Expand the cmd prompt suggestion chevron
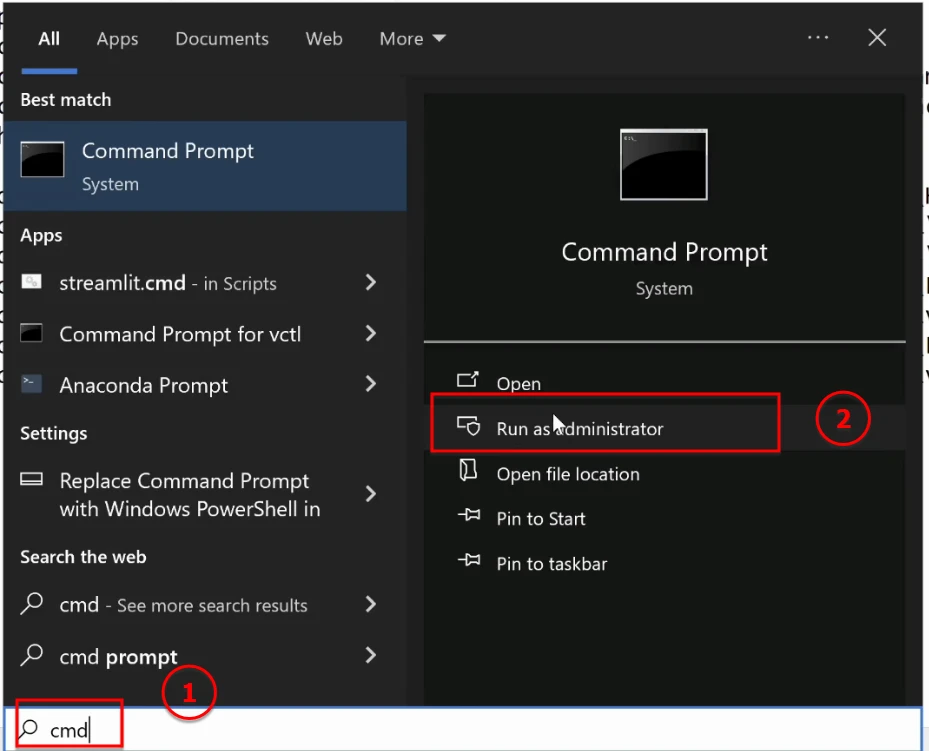Screen dimensions: 929x751 click(371, 657)
